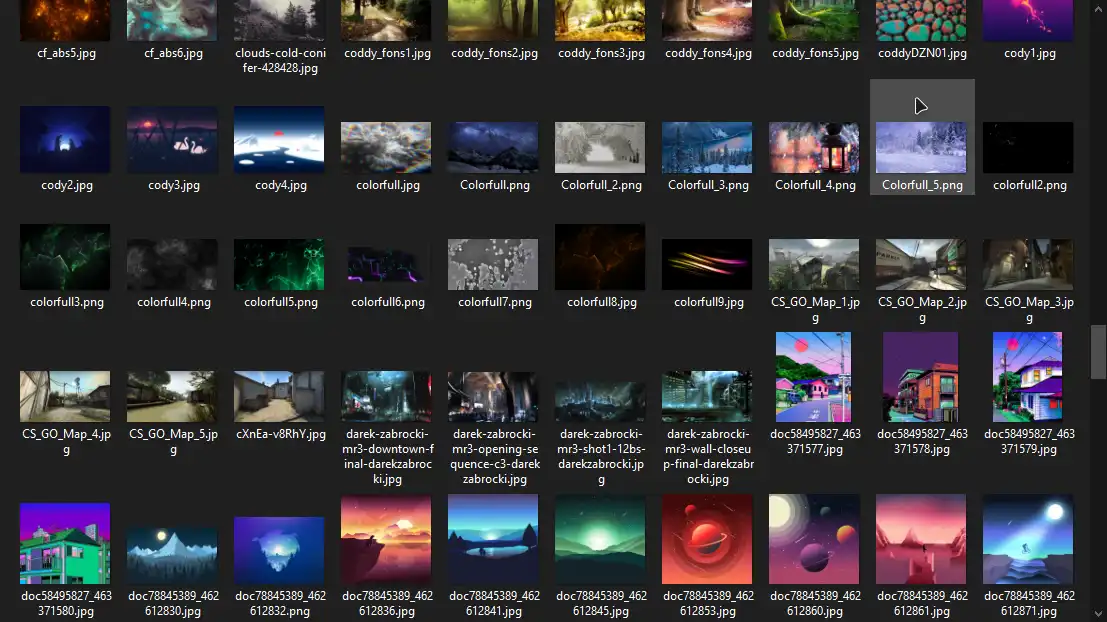Viewport: 1107px width, 622px height.
Task: Select CS_GO_Map_3.jpg thumbnail
Action: (1028, 264)
